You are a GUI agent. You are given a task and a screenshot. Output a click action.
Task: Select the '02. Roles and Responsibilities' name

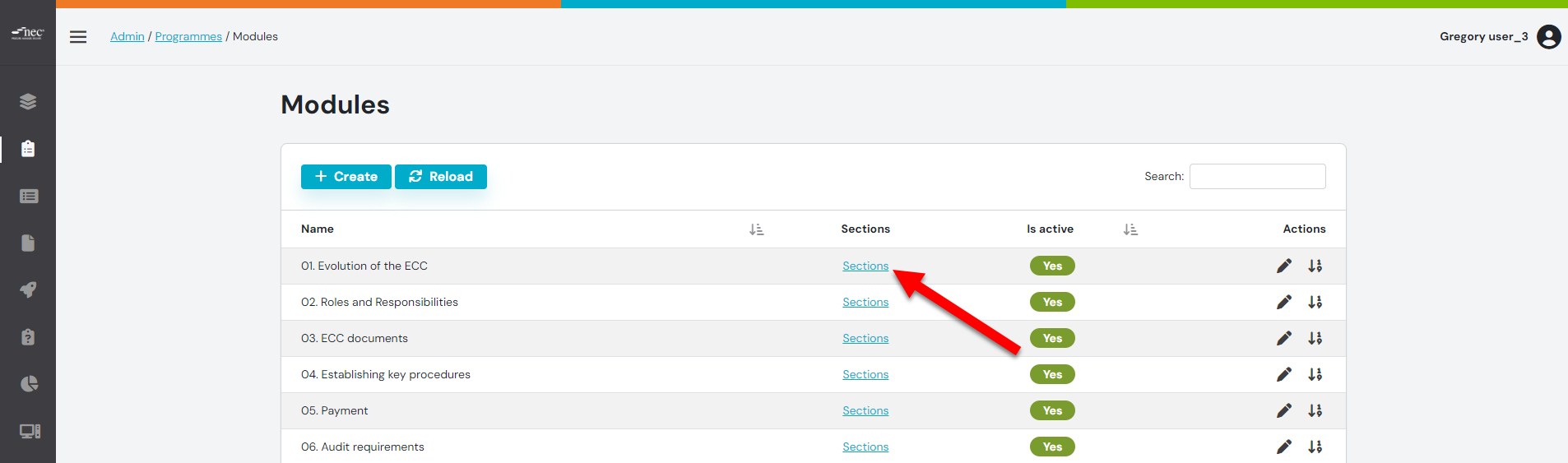(379, 302)
